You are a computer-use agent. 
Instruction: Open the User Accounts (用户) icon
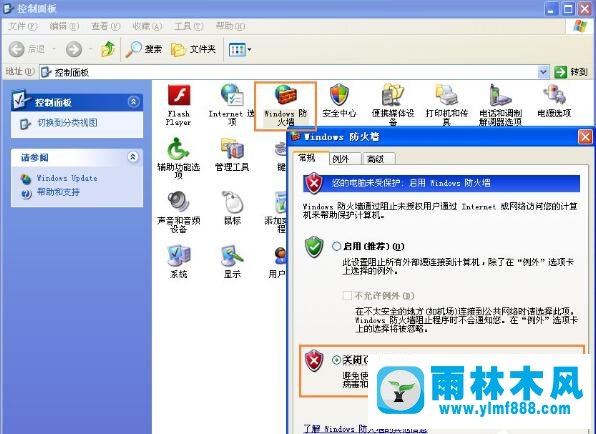pyautogui.click(x=277, y=261)
